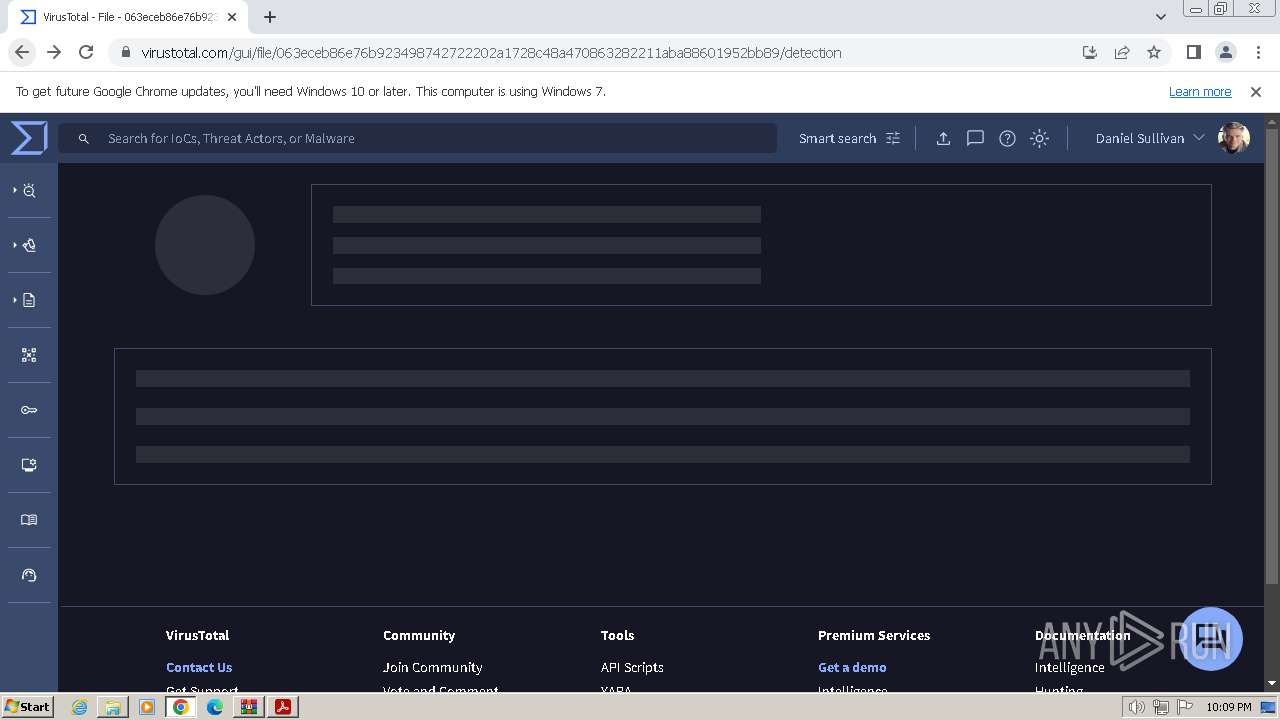Open the document reports sidebar icon
Screen dimensions: 1280x720
point(29,300)
